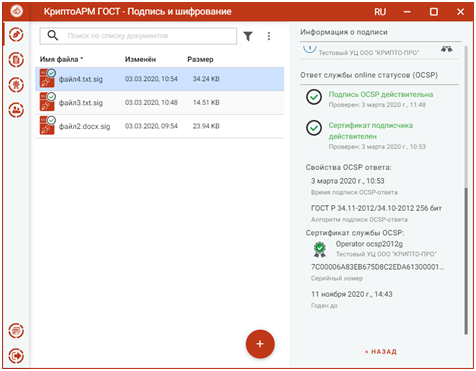The image size is (476, 371).
Task: Click the 11 ноября 2020 г., 14:43 expiry date
Action: (x=352, y=294)
